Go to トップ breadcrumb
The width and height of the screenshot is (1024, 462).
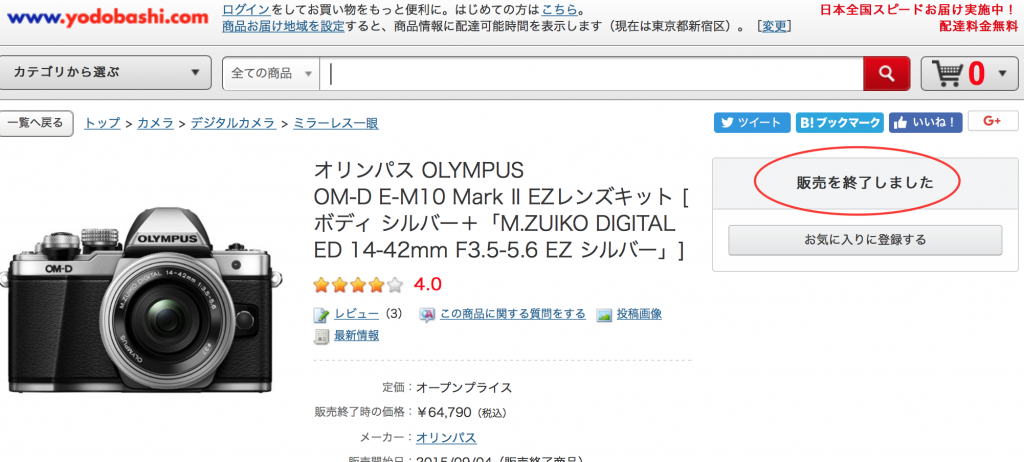[103, 123]
